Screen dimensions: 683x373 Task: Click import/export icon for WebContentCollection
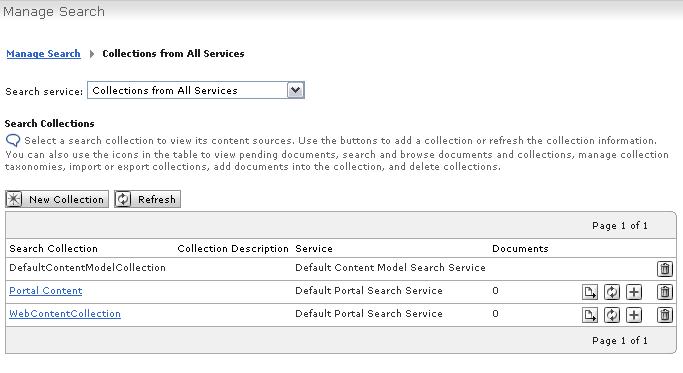point(590,315)
